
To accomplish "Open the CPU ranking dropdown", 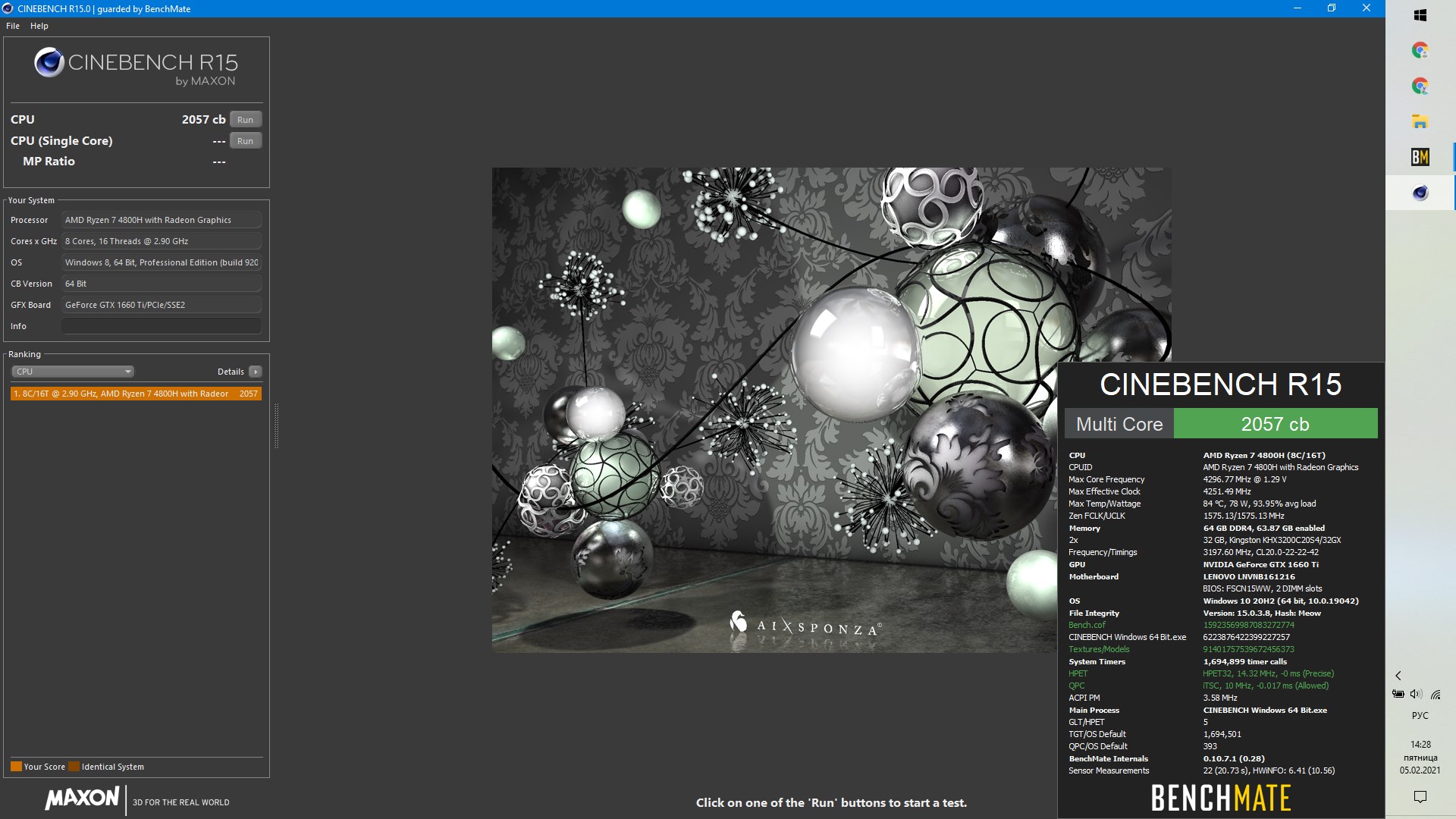I will tap(73, 372).
